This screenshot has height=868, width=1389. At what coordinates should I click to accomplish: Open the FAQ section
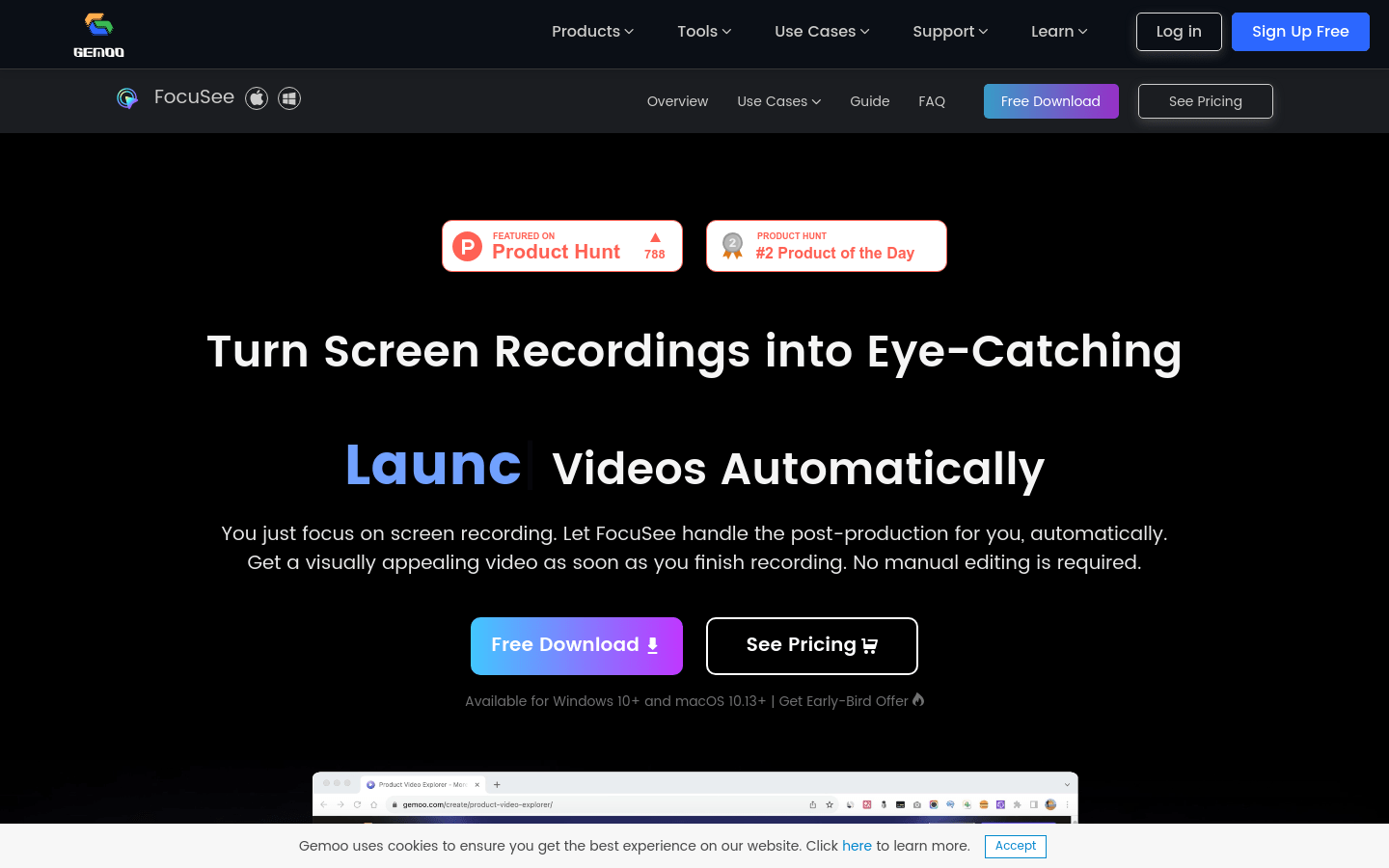(x=932, y=101)
